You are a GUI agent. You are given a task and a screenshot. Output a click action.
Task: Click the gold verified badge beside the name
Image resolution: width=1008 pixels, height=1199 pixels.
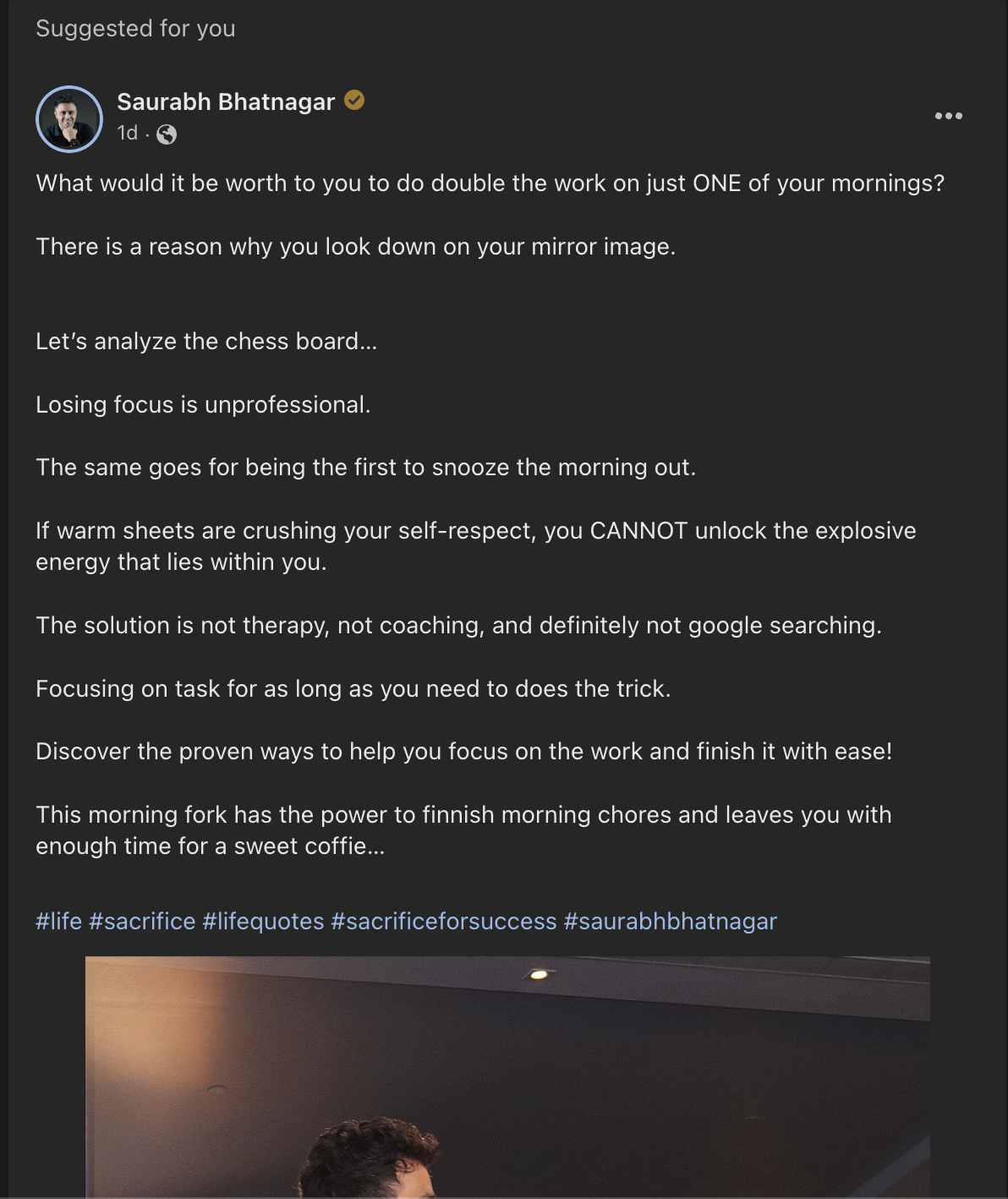[354, 101]
